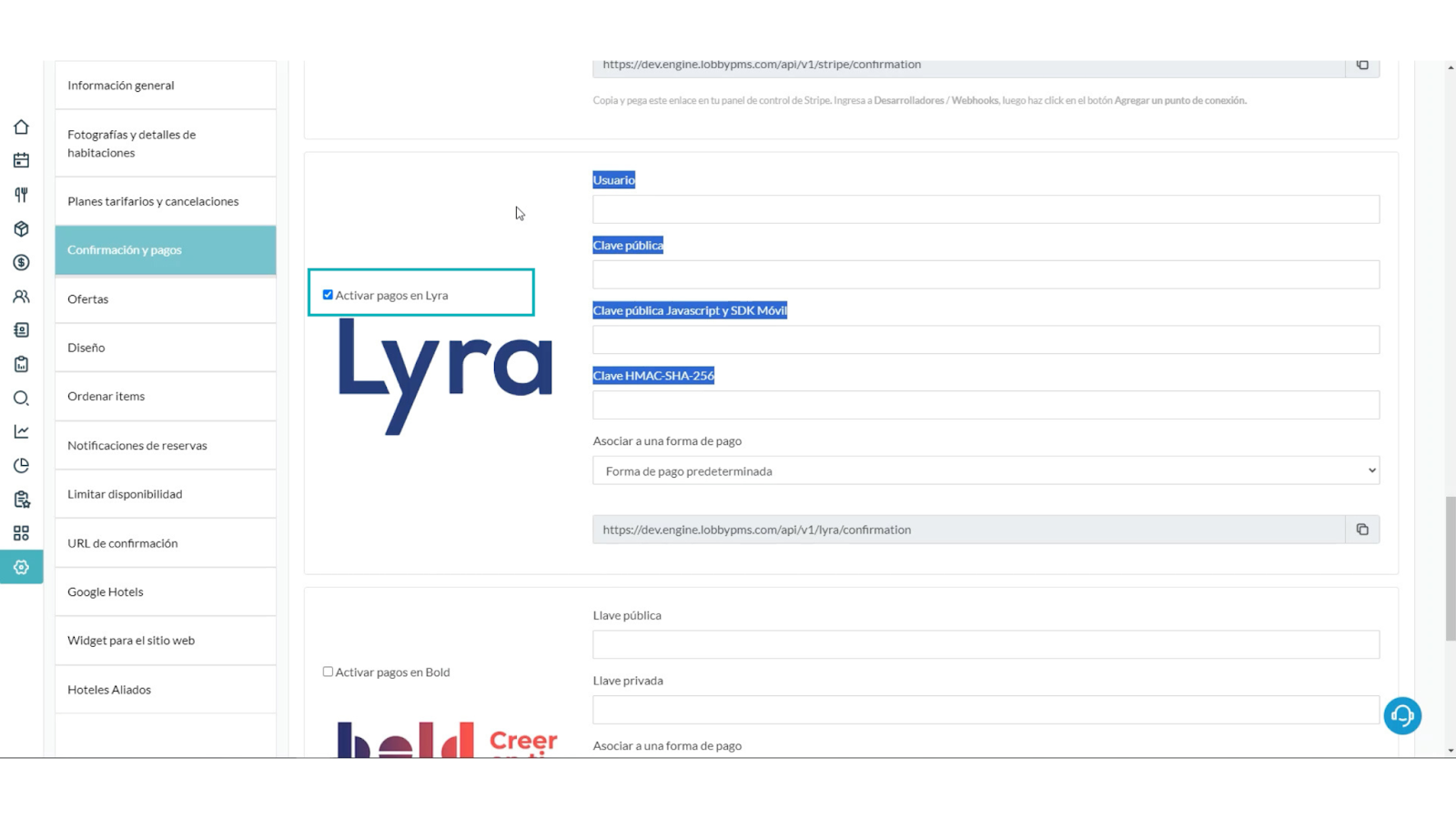The image size is (1456, 819).
Task: Open URL de confirmación section
Action: pyautogui.click(x=166, y=543)
